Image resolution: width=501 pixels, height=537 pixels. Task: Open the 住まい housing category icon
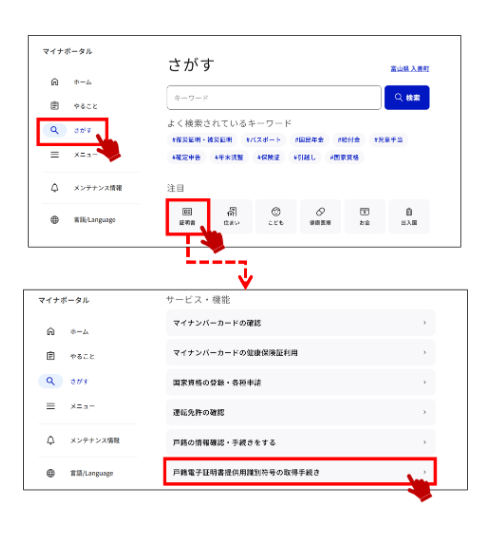231,216
